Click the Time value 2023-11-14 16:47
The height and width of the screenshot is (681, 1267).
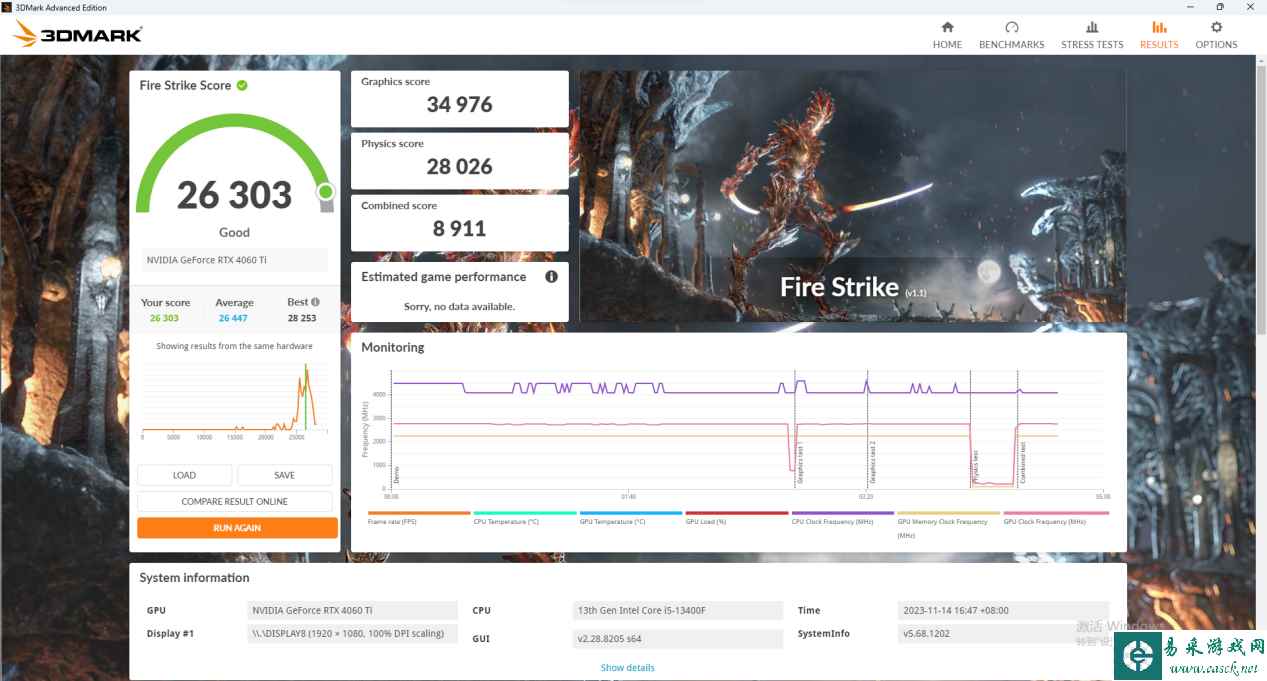click(x=1003, y=610)
